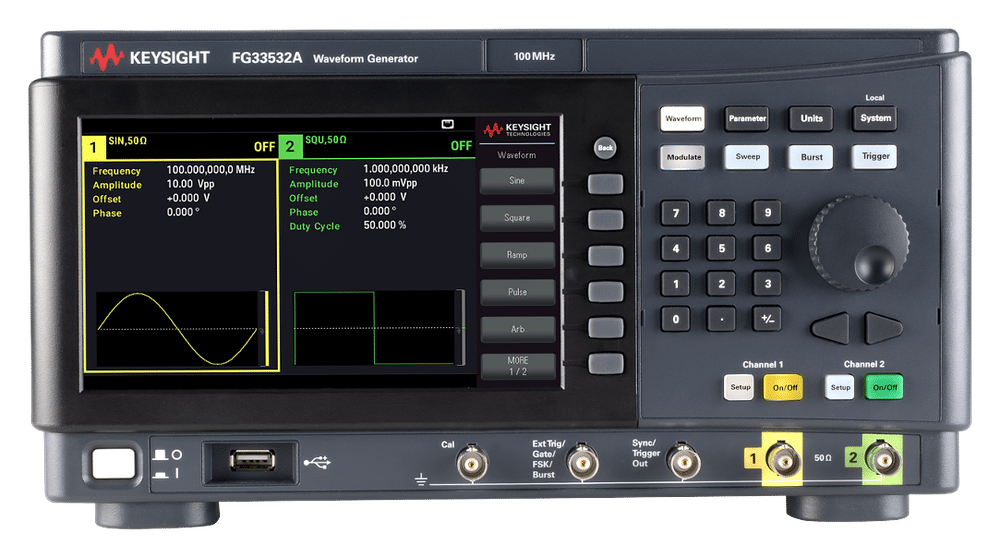Tap numeric key 3
1000x558 pixels.
[x=767, y=284]
